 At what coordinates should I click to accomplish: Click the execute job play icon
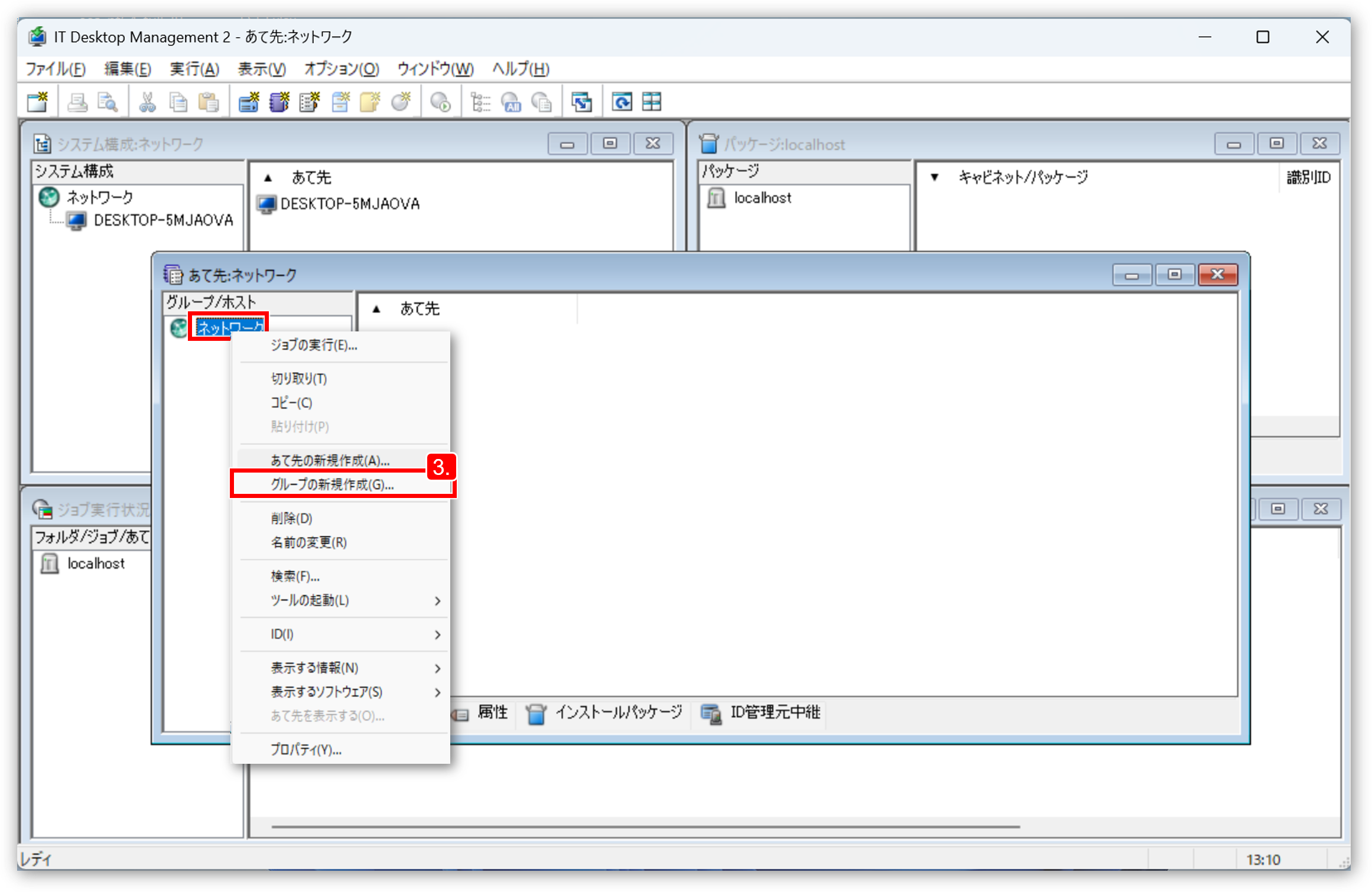(x=440, y=102)
